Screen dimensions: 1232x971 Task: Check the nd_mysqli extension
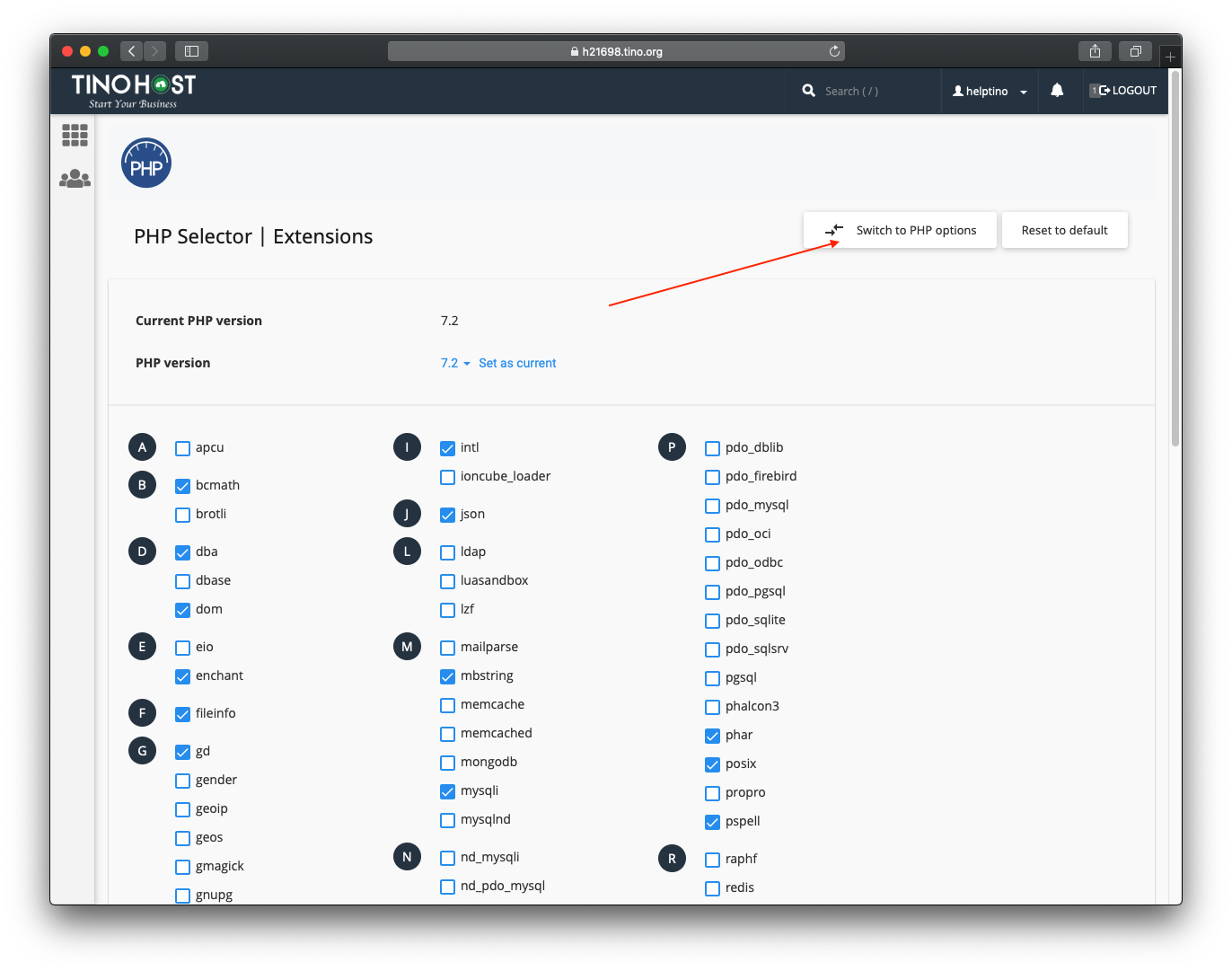pos(447,858)
